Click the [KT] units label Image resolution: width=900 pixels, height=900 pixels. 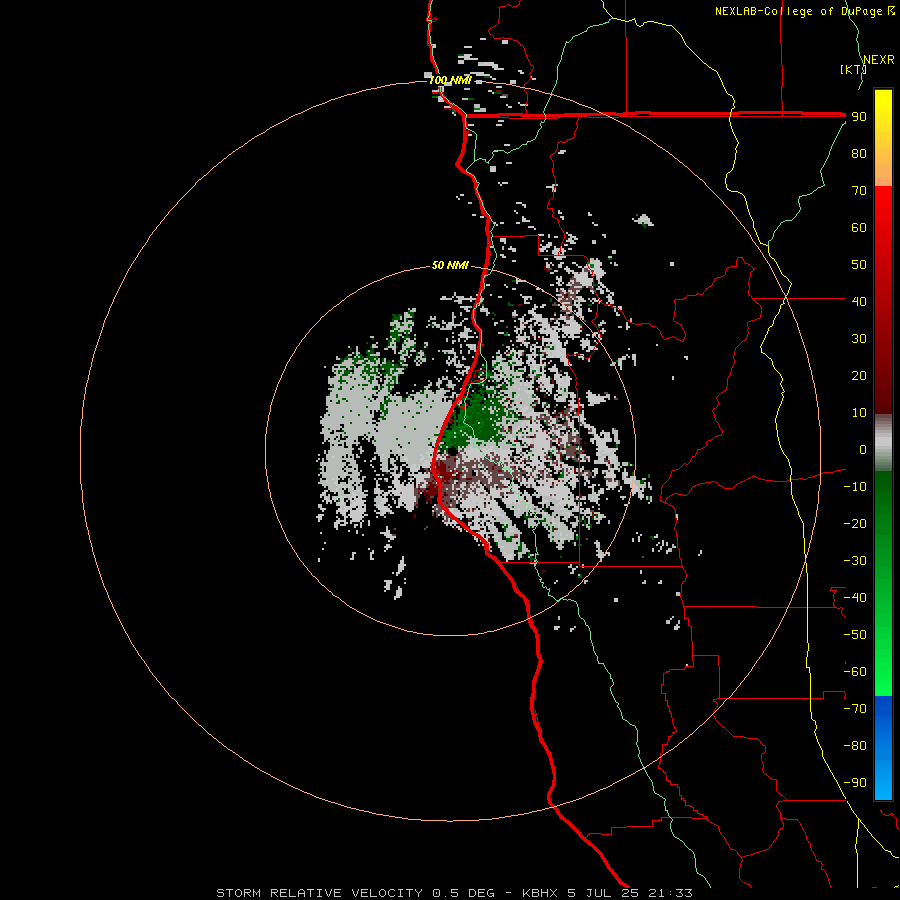tap(853, 69)
